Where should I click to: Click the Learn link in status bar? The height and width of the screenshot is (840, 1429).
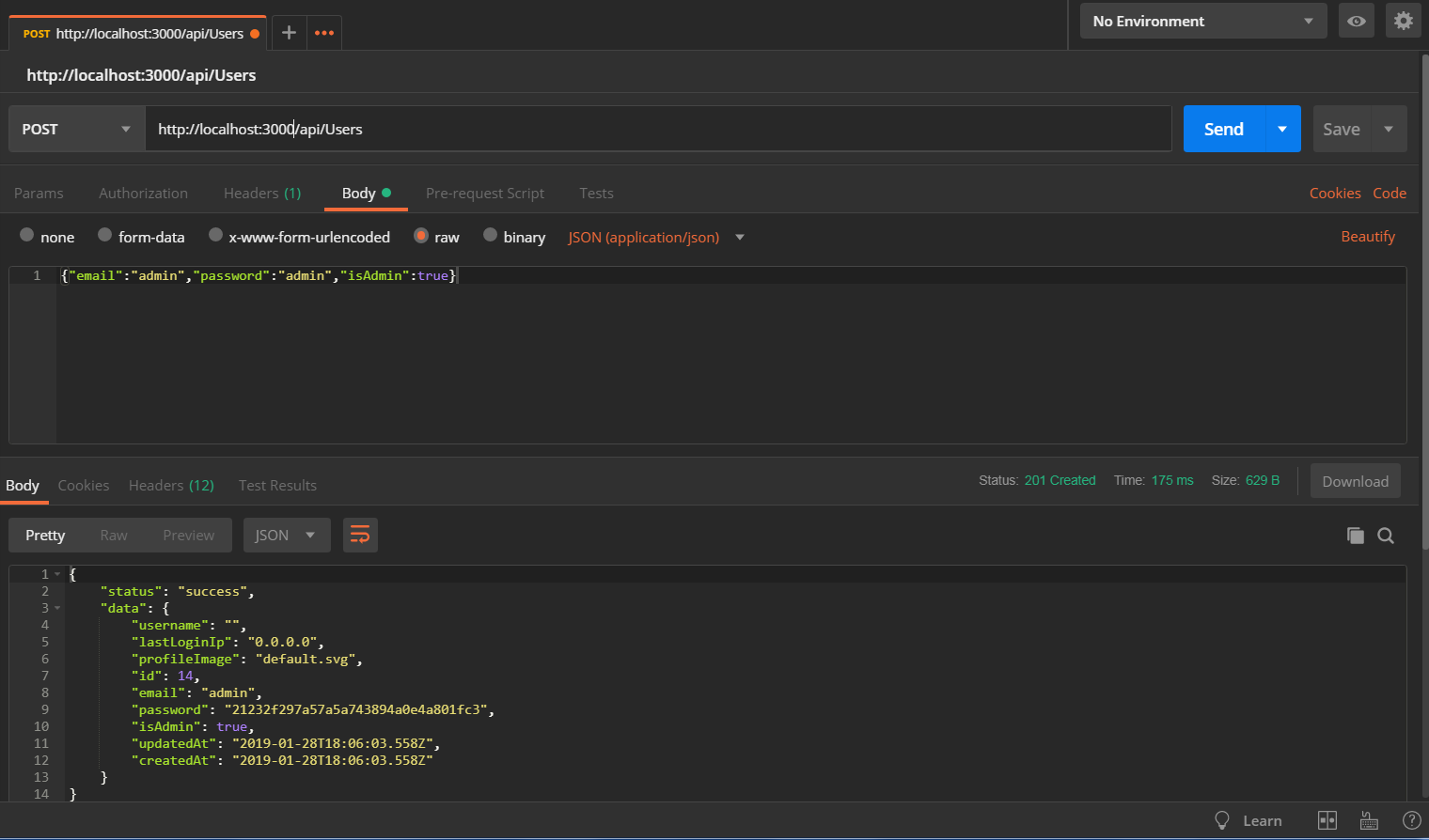1263,820
